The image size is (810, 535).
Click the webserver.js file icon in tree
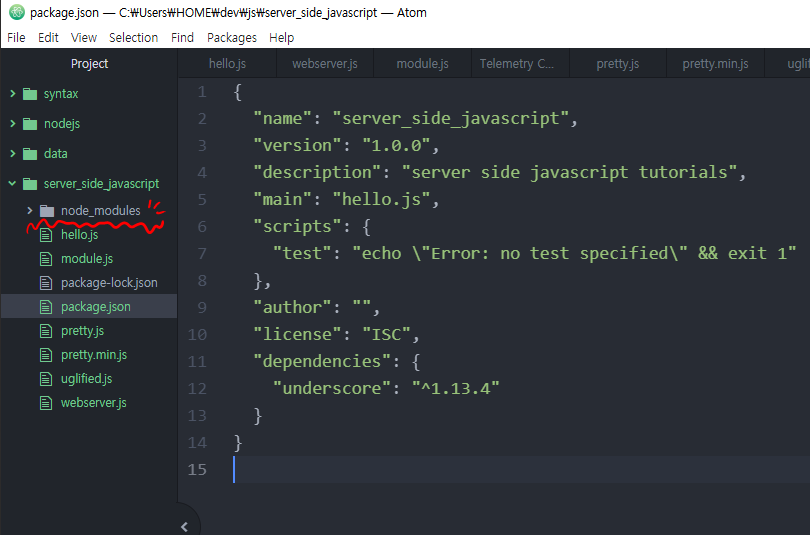[x=46, y=403]
